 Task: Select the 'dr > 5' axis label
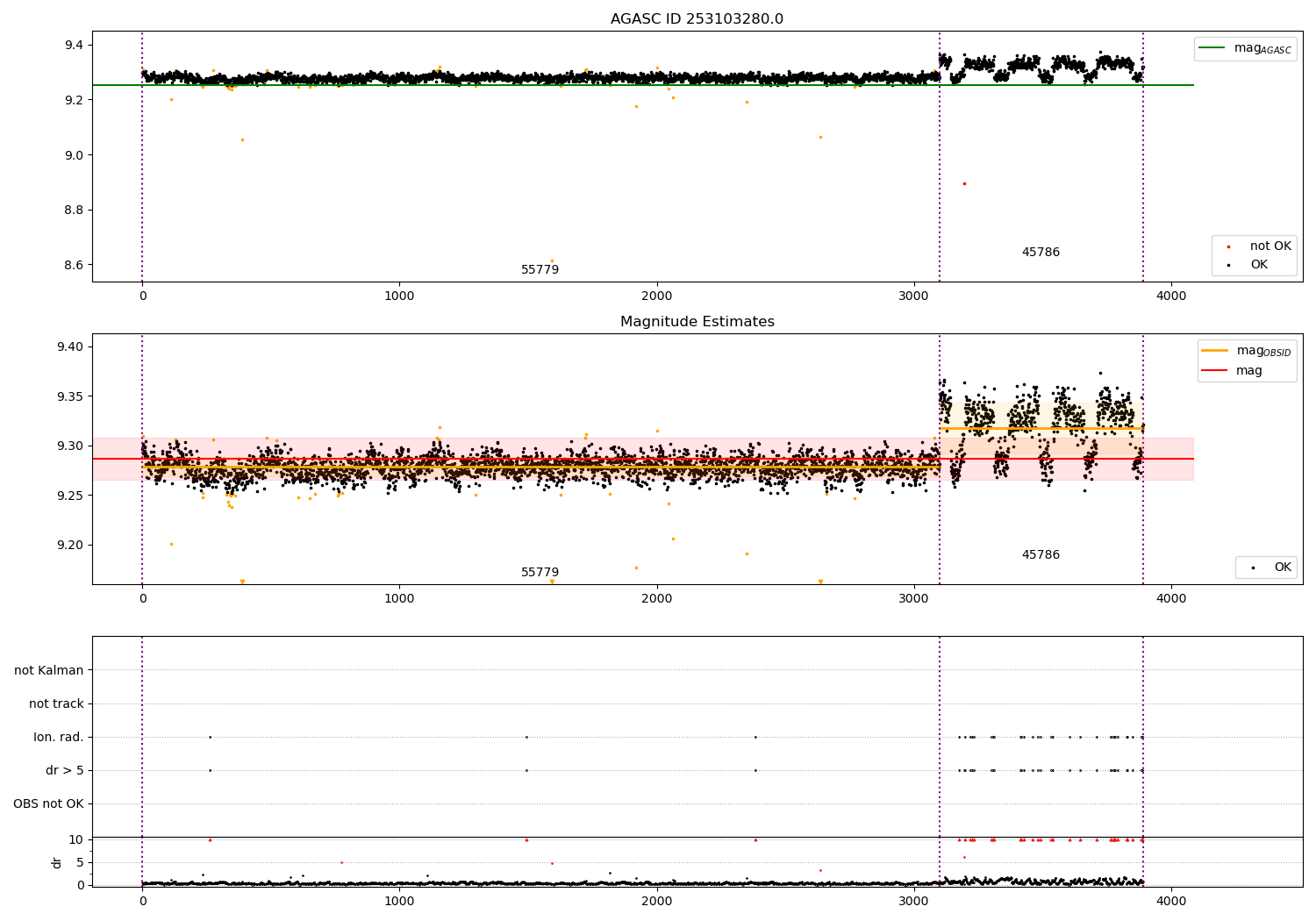pyautogui.click(x=65, y=771)
